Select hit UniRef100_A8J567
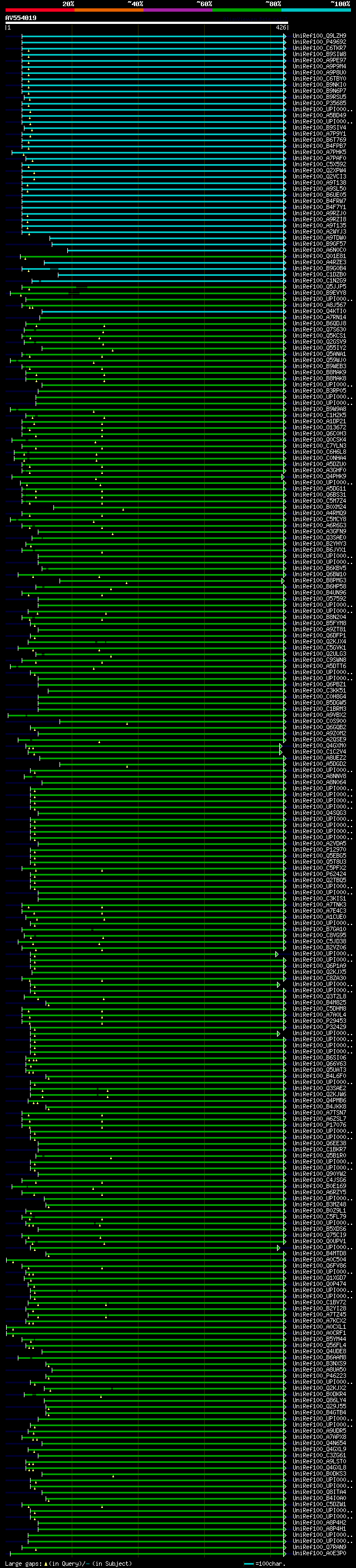Image resolution: width=356 pixels, height=1568 pixels. pyautogui.click(x=319, y=305)
